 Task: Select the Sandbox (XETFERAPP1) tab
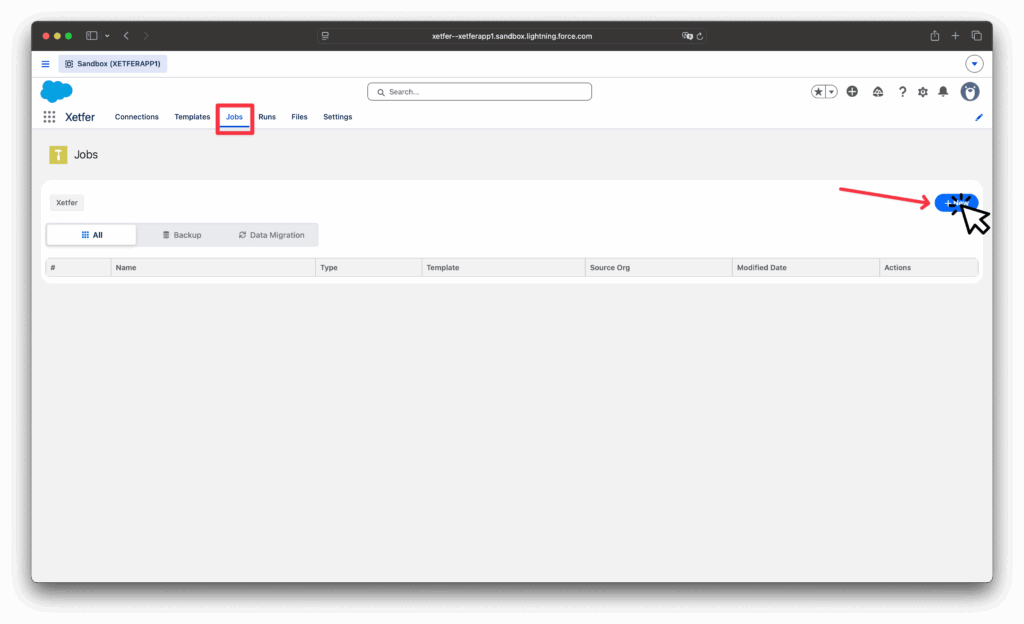(x=113, y=63)
